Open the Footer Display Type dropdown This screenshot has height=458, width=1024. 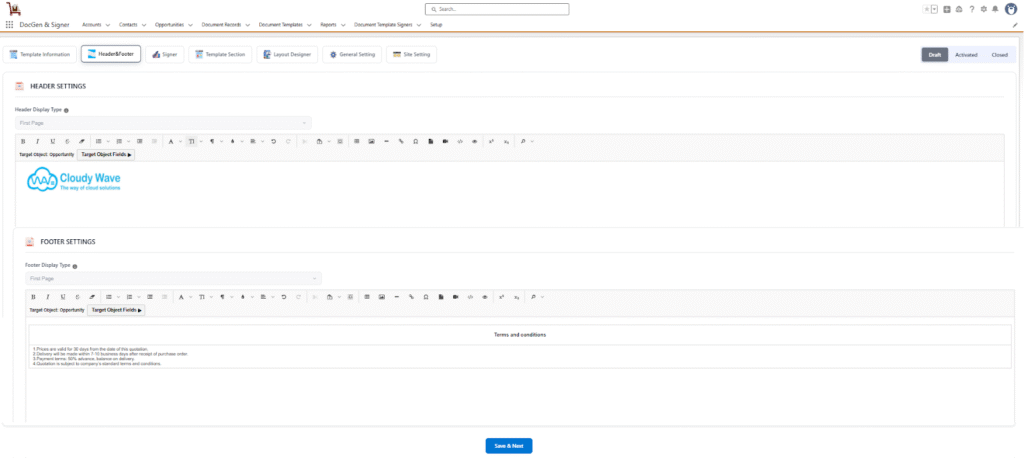point(173,278)
